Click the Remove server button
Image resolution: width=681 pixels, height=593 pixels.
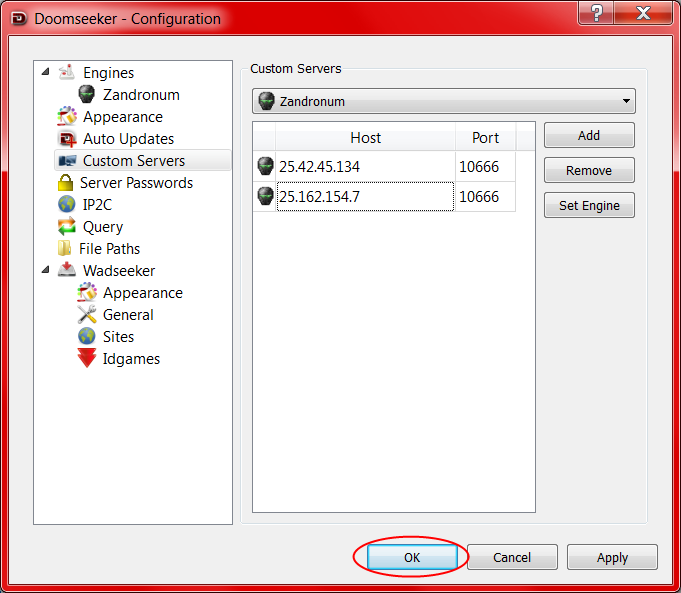(589, 170)
